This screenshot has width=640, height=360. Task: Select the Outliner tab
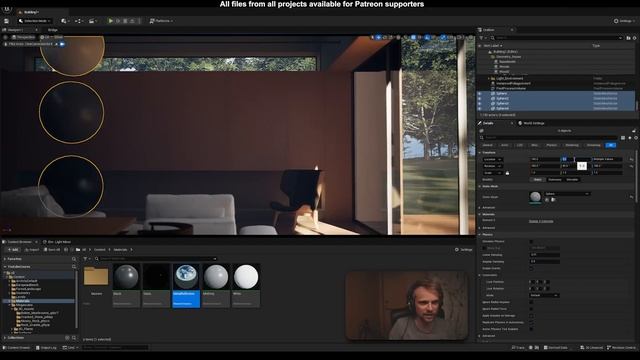[x=489, y=30]
